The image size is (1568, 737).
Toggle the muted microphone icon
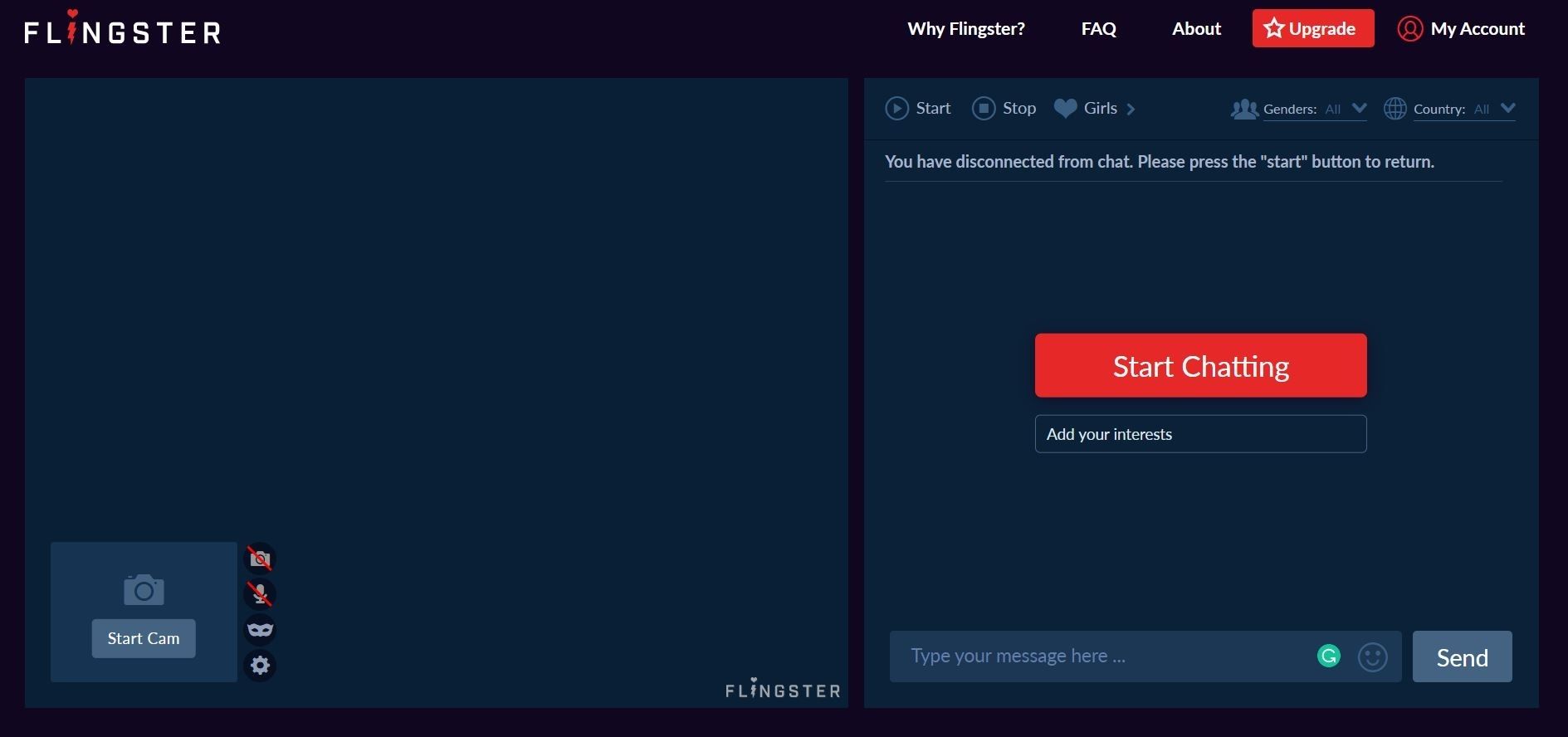pyautogui.click(x=260, y=594)
